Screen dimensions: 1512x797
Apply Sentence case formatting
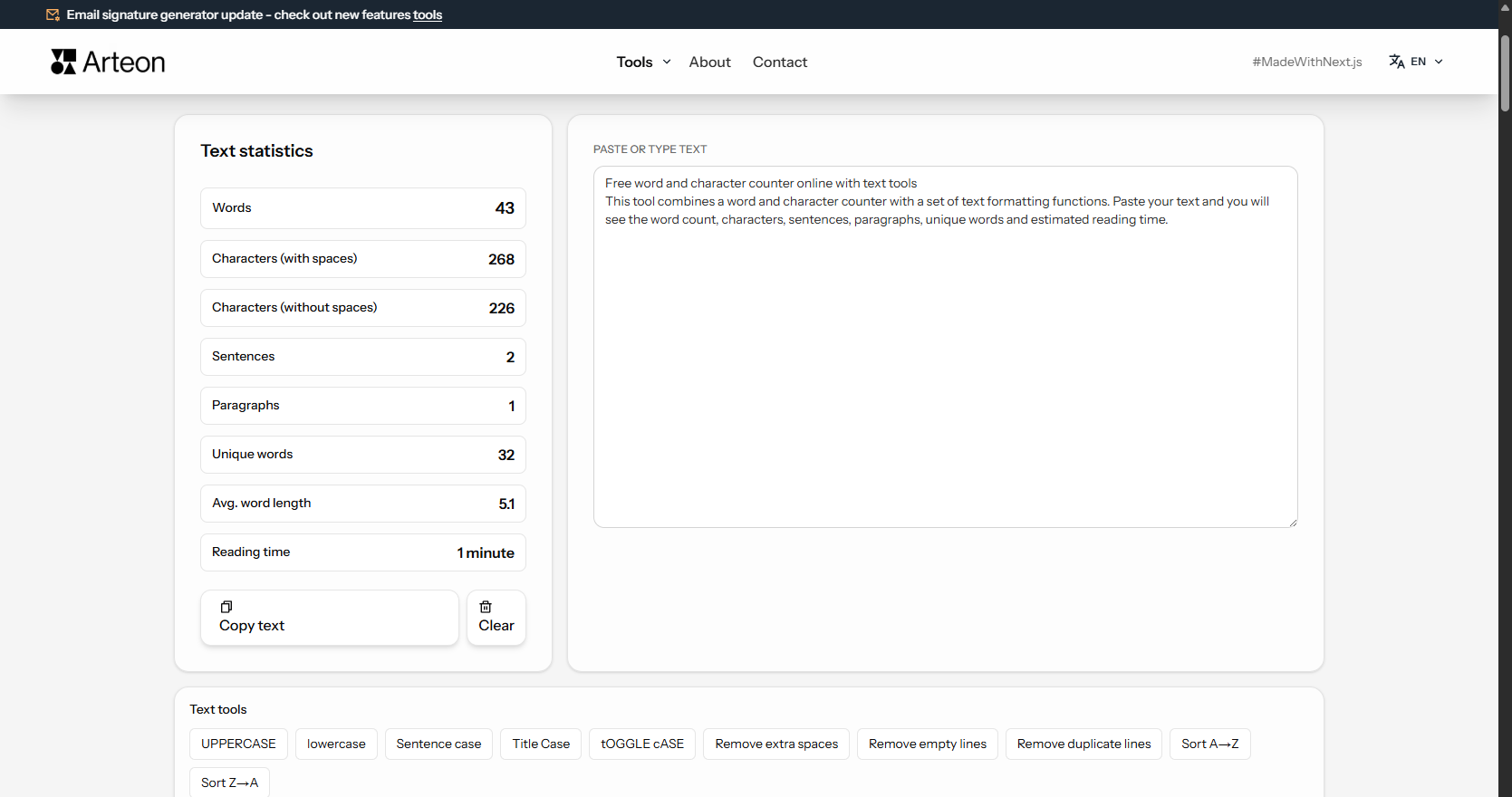pos(438,744)
